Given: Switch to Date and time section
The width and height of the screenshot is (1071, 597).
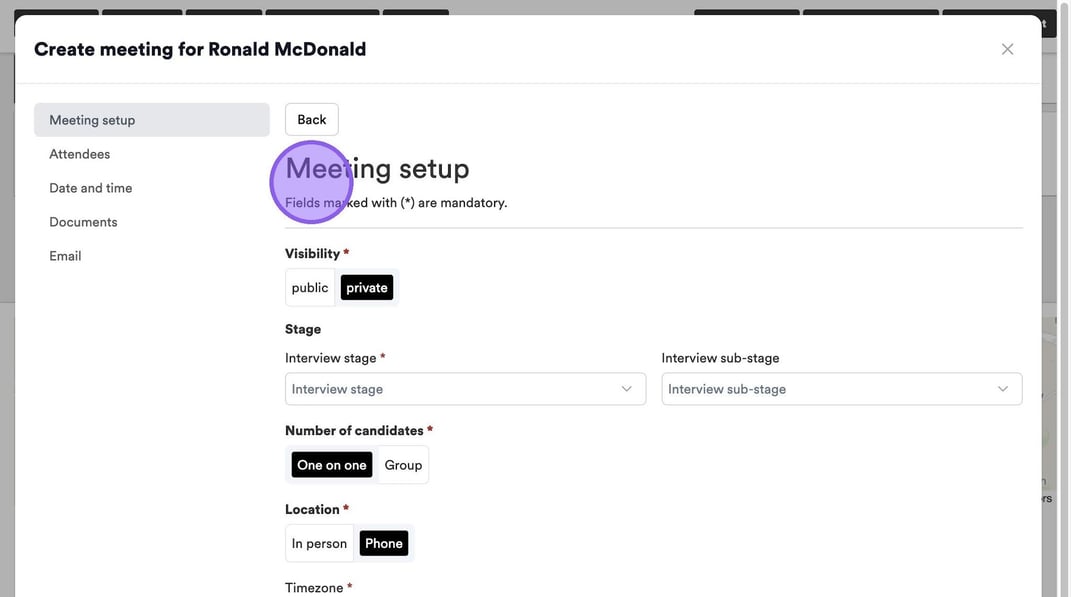Looking at the screenshot, I should point(91,188).
